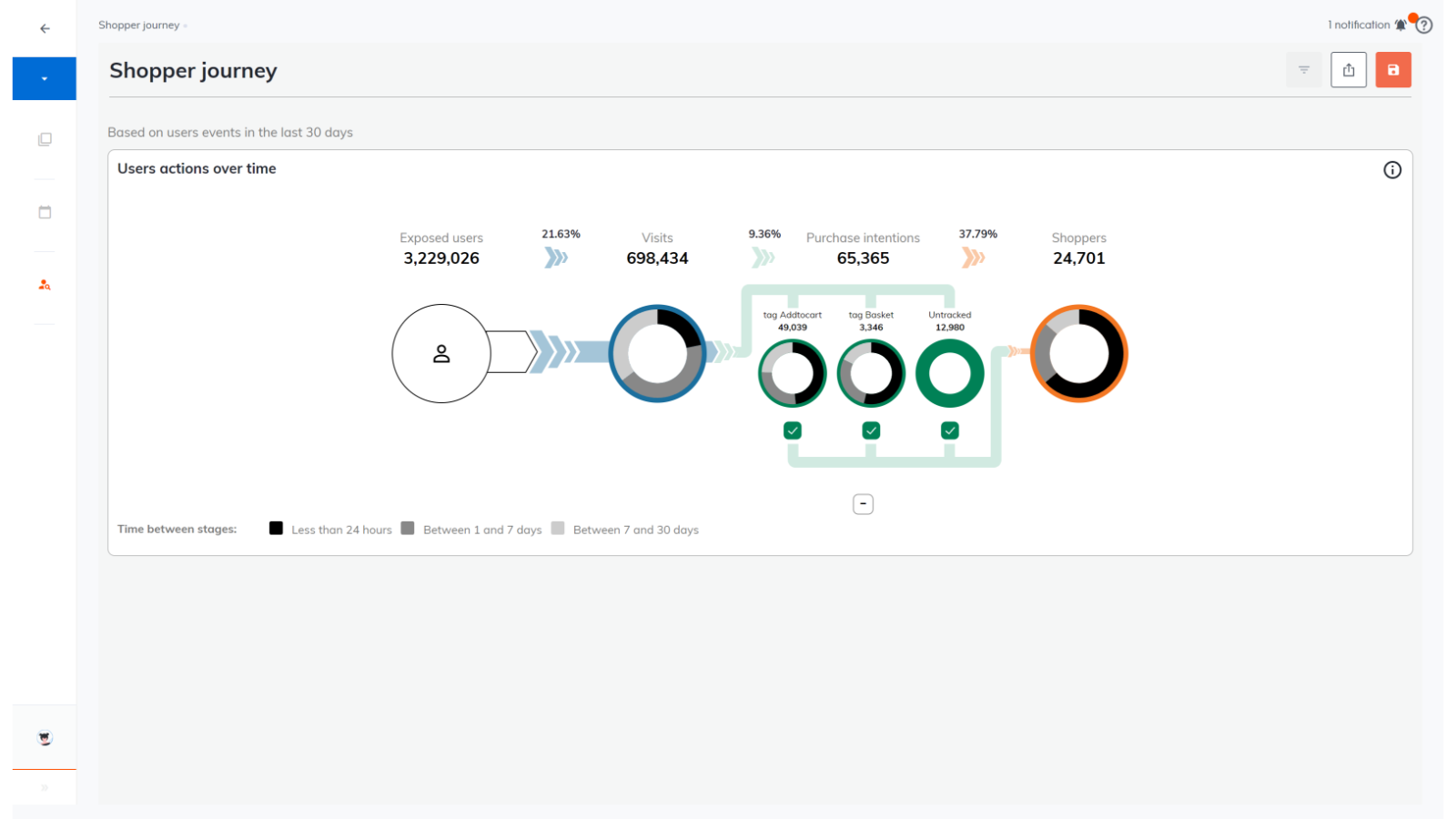Open the user avatar profile
This screenshot has width=1456, height=819.
point(45,738)
